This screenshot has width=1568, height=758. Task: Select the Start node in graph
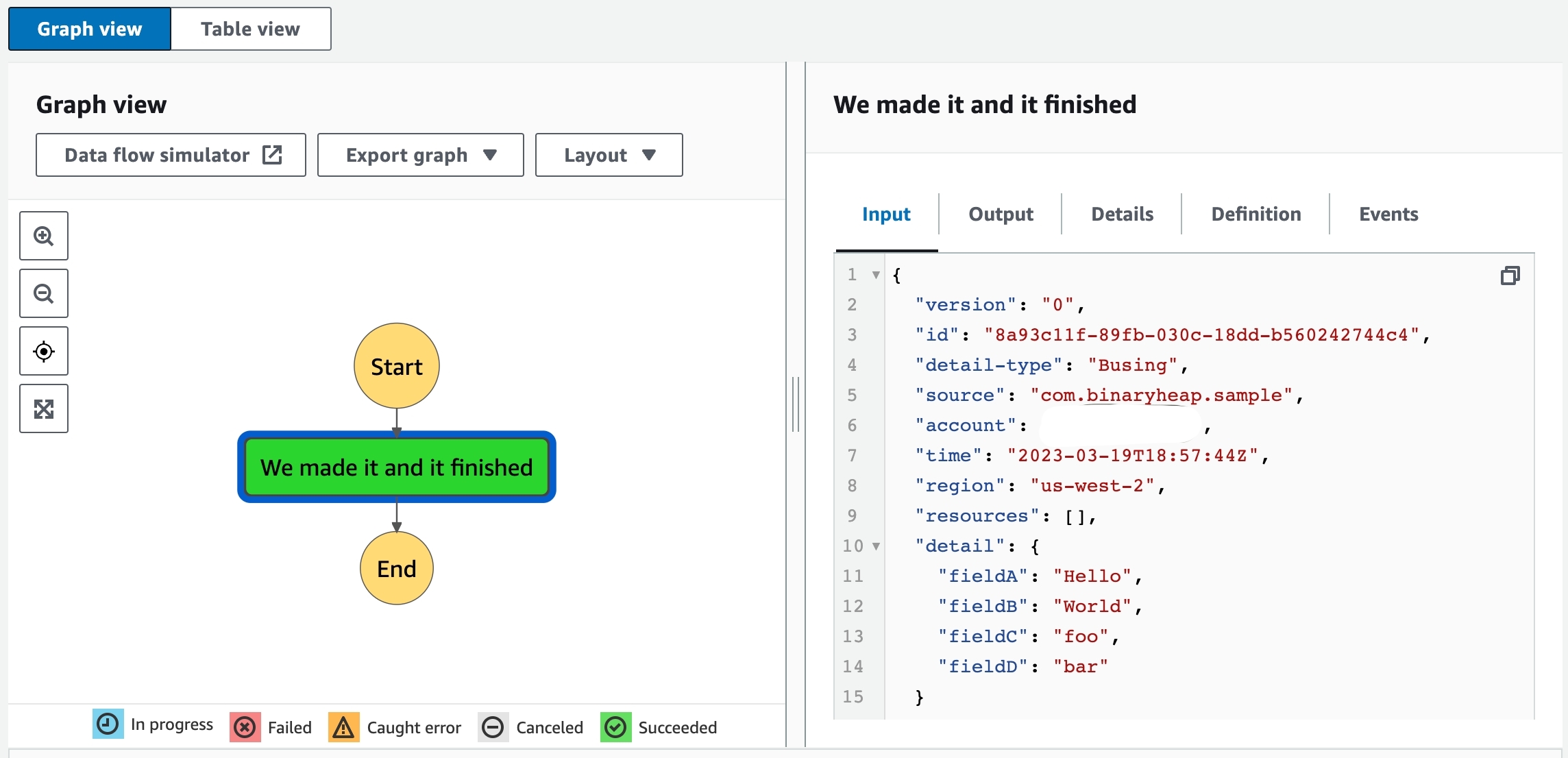397,366
